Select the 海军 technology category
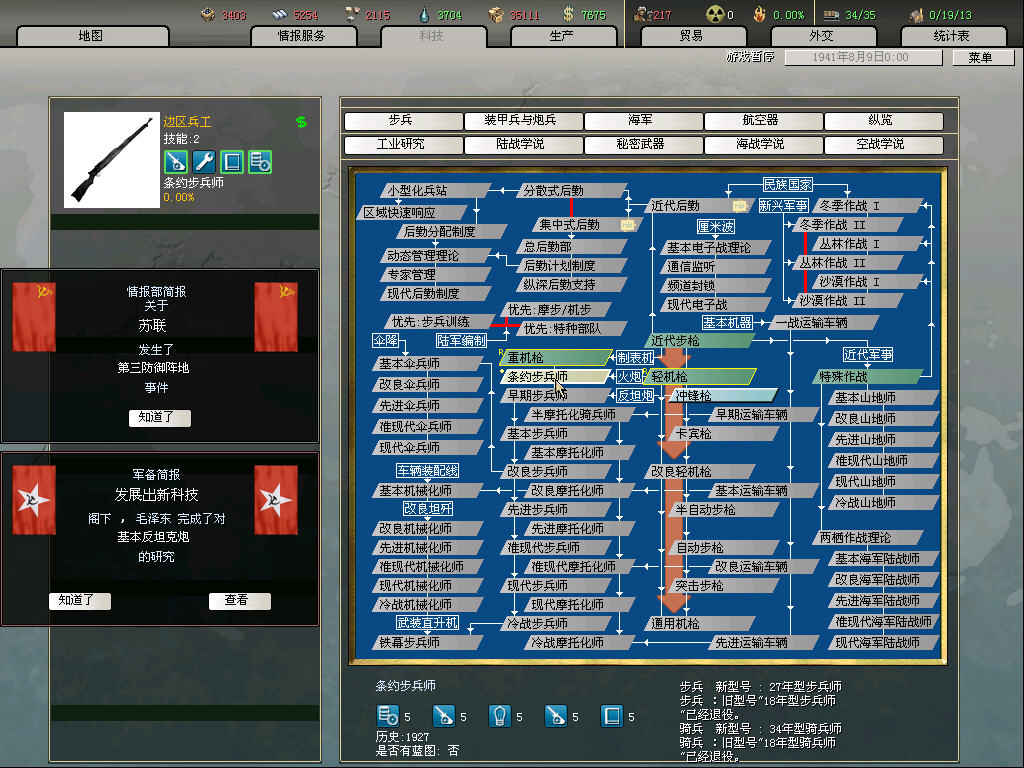This screenshot has width=1024, height=768. click(643, 120)
